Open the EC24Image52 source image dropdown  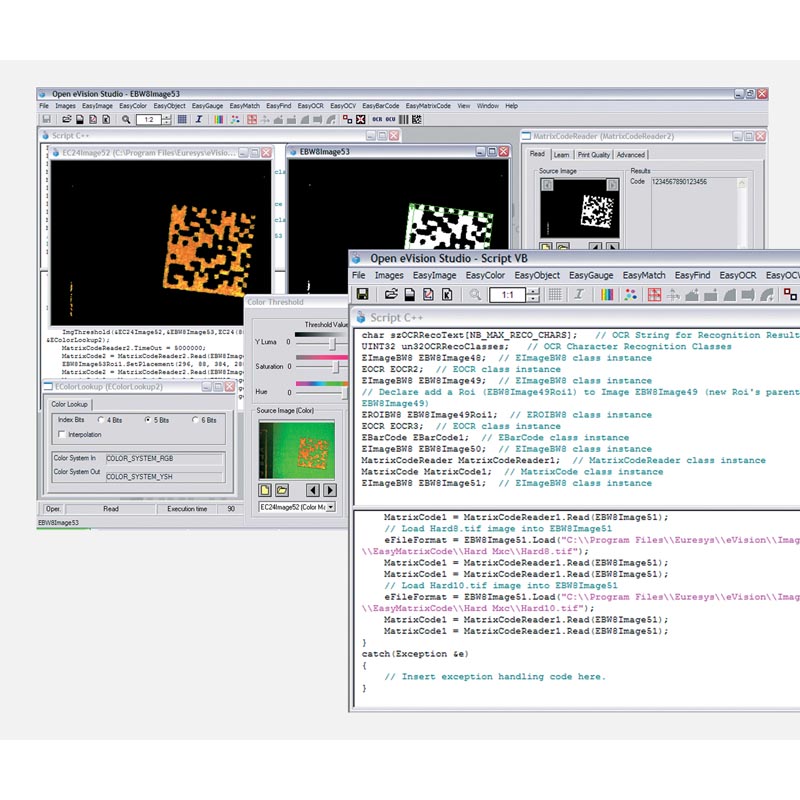pyautogui.click(x=331, y=507)
